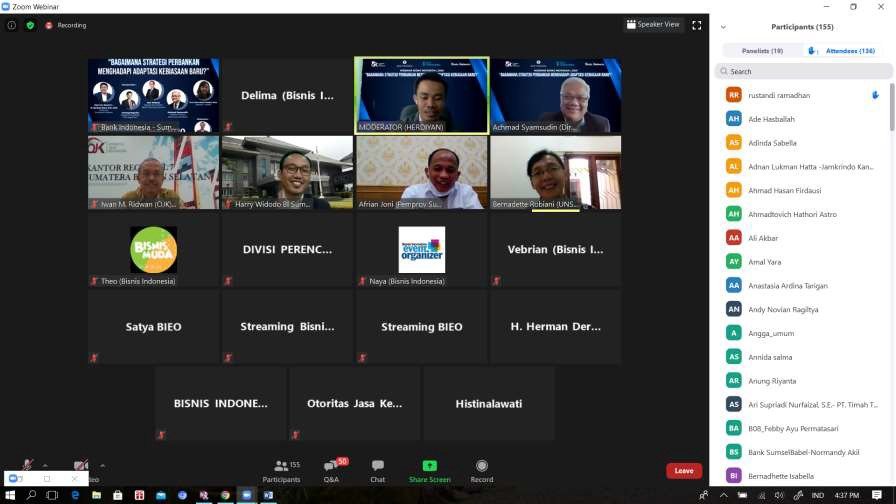This screenshot has width=896, height=504.
Task: Expand video options arrow beside camera
Action: (x=101, y=465)
